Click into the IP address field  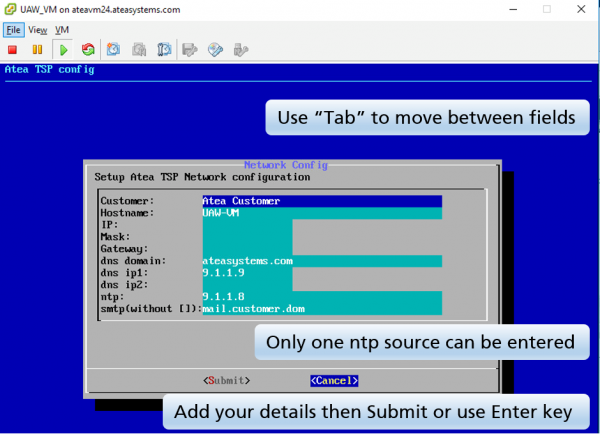click(248, 225)
